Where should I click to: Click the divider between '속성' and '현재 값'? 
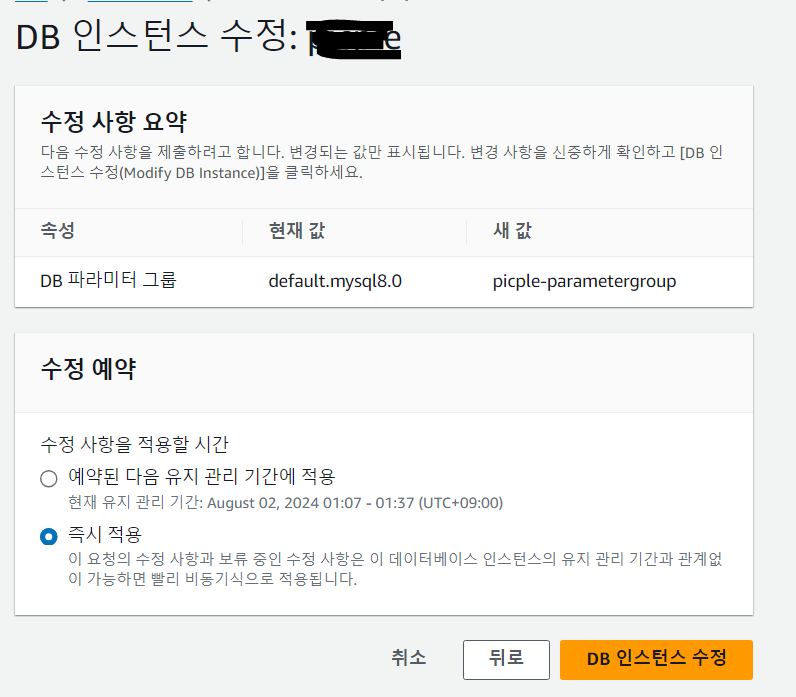pyautogui.click(x=243, y=232)
